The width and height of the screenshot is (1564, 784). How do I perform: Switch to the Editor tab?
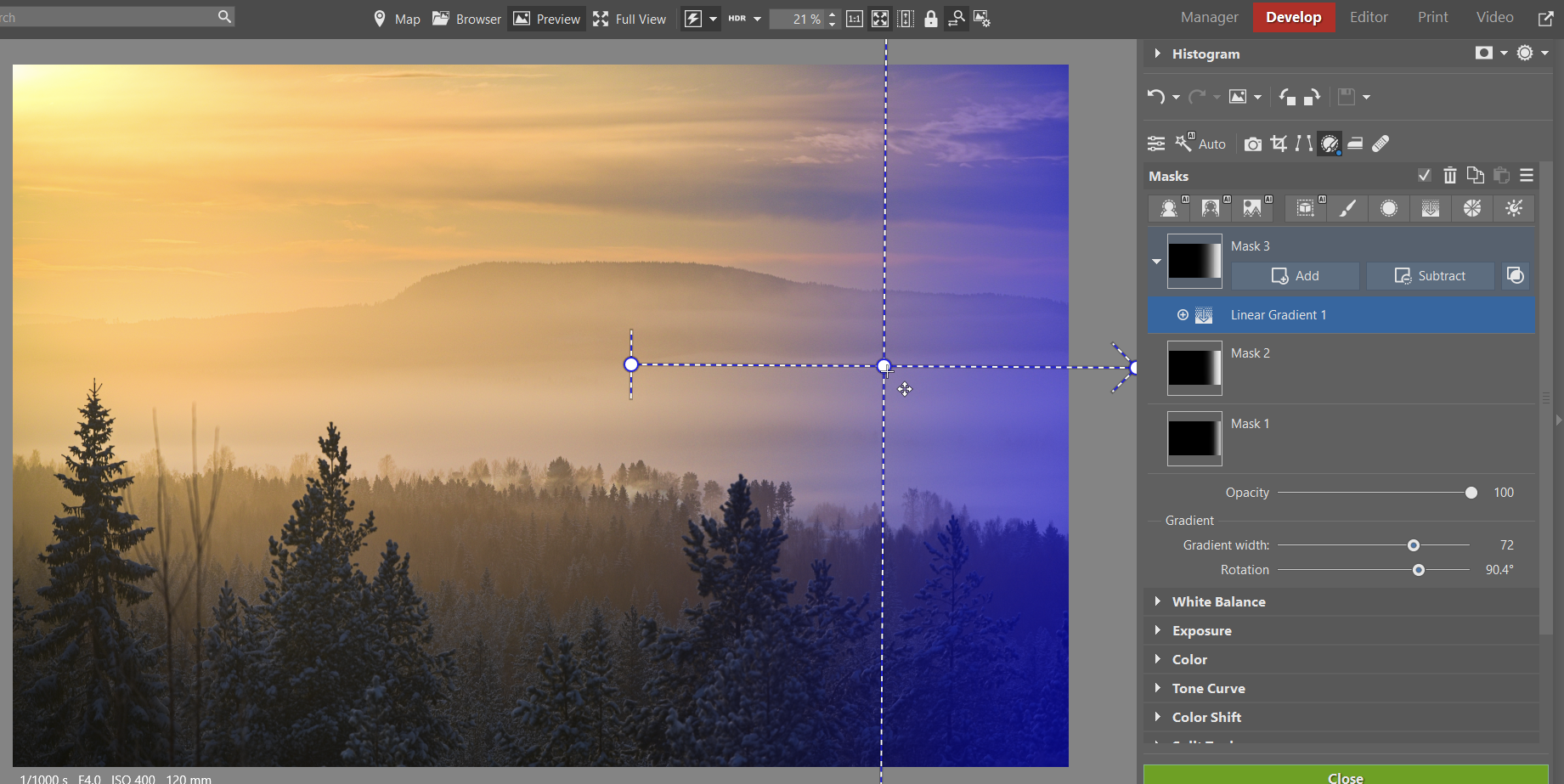pyautogui.click(x=1369, y=17)
